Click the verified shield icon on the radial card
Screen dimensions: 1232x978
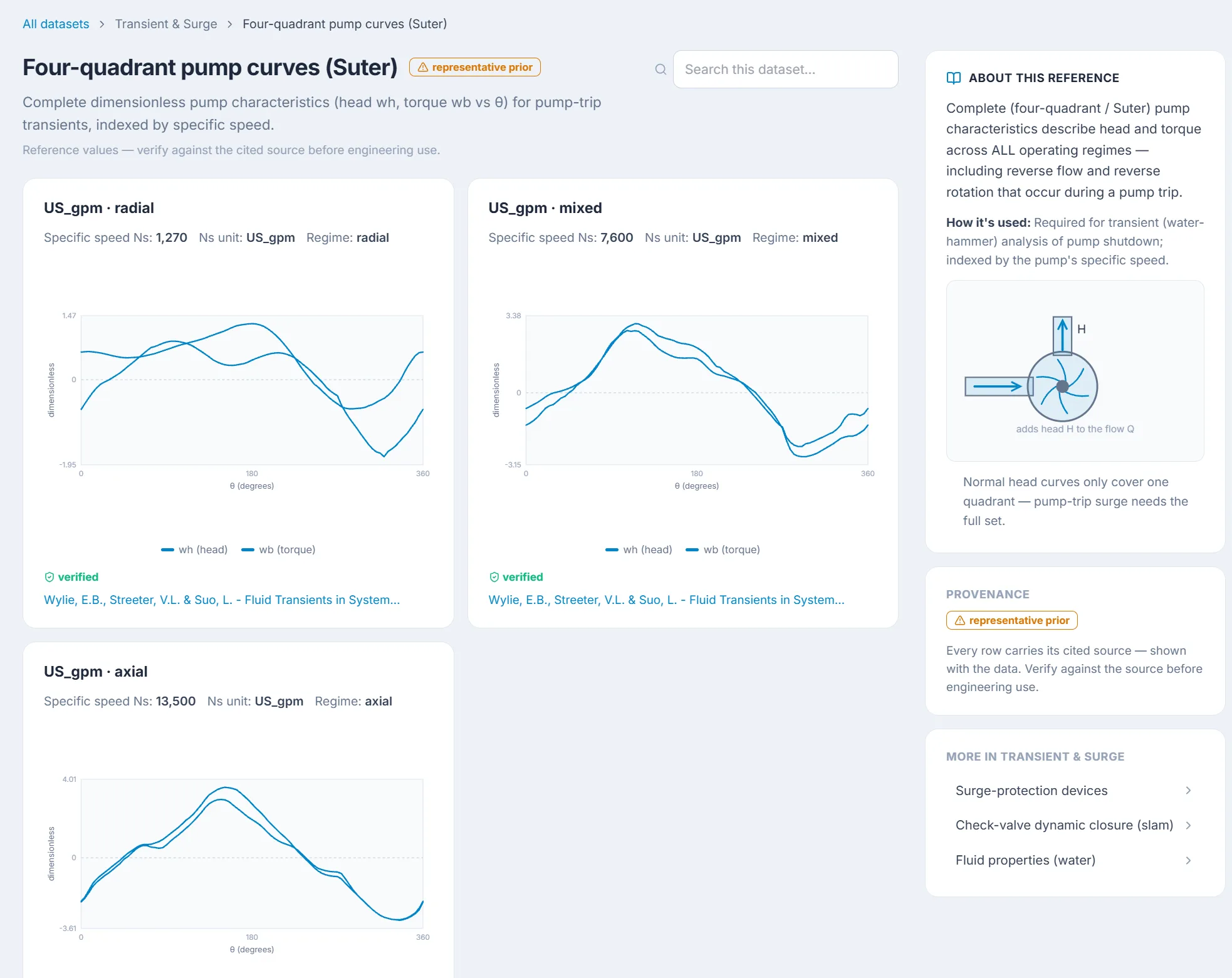pyautogui.click(x=50, y=577)
